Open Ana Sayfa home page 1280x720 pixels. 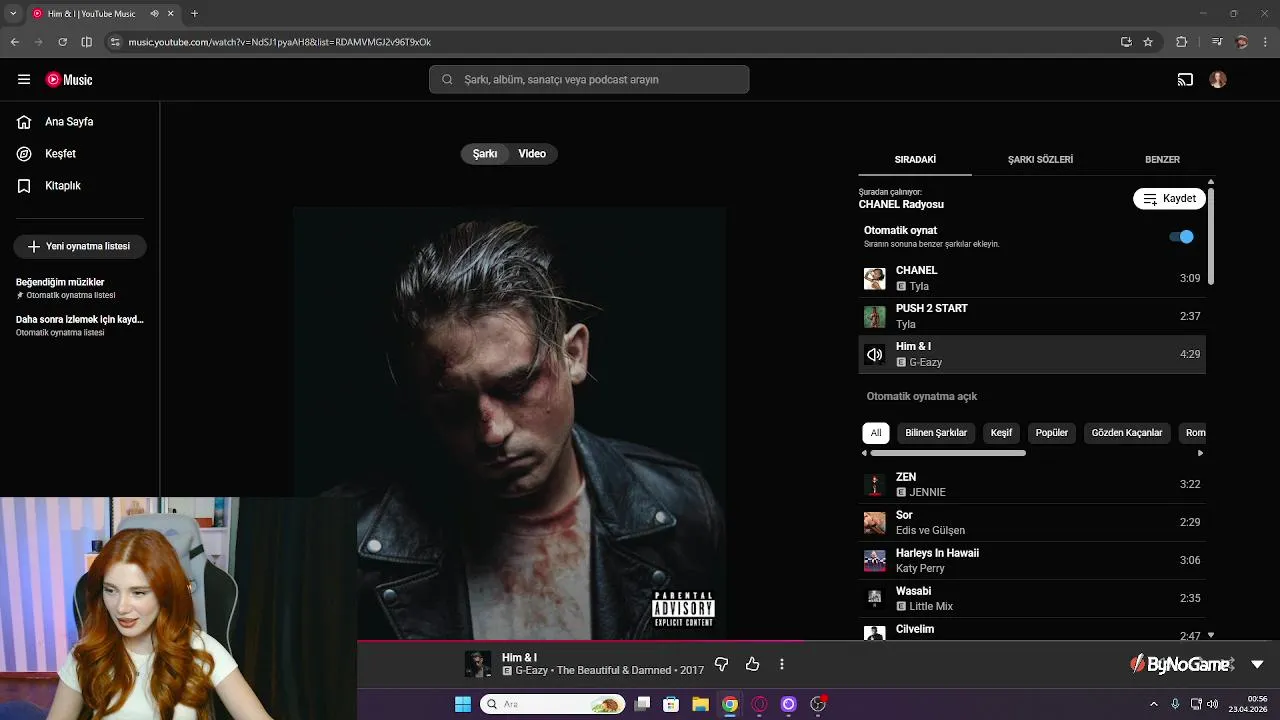point(69,122)
